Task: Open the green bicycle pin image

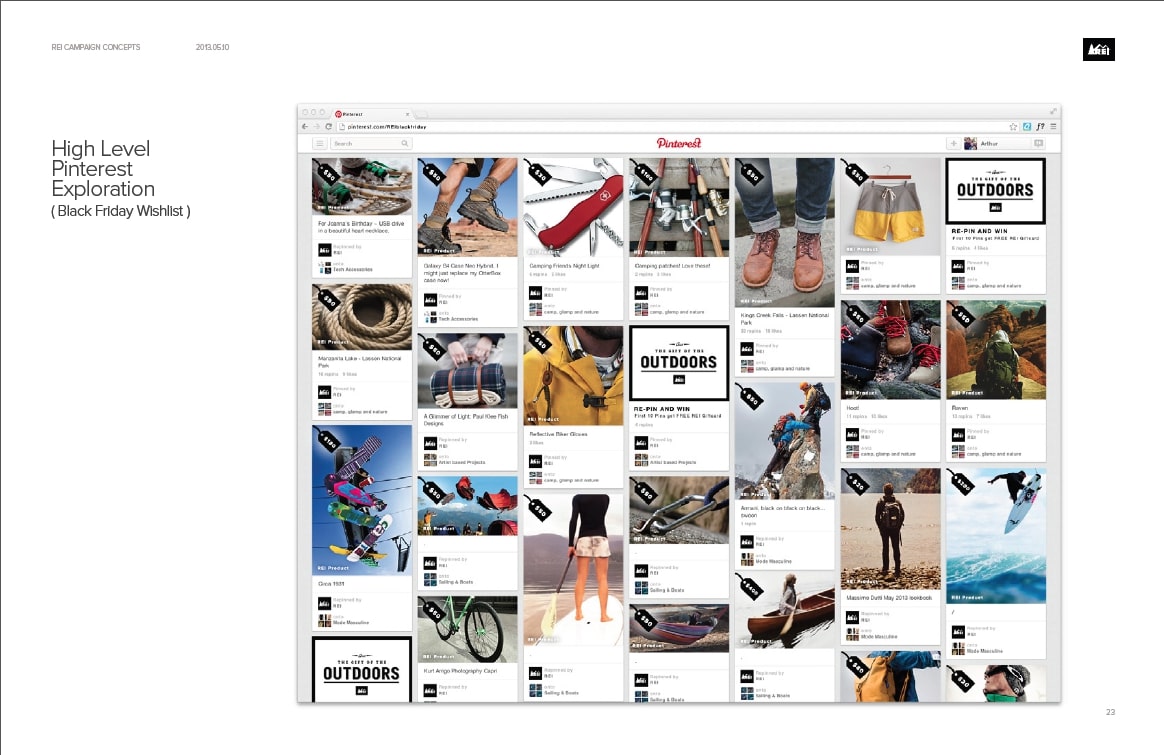Action: click(467, 629)
